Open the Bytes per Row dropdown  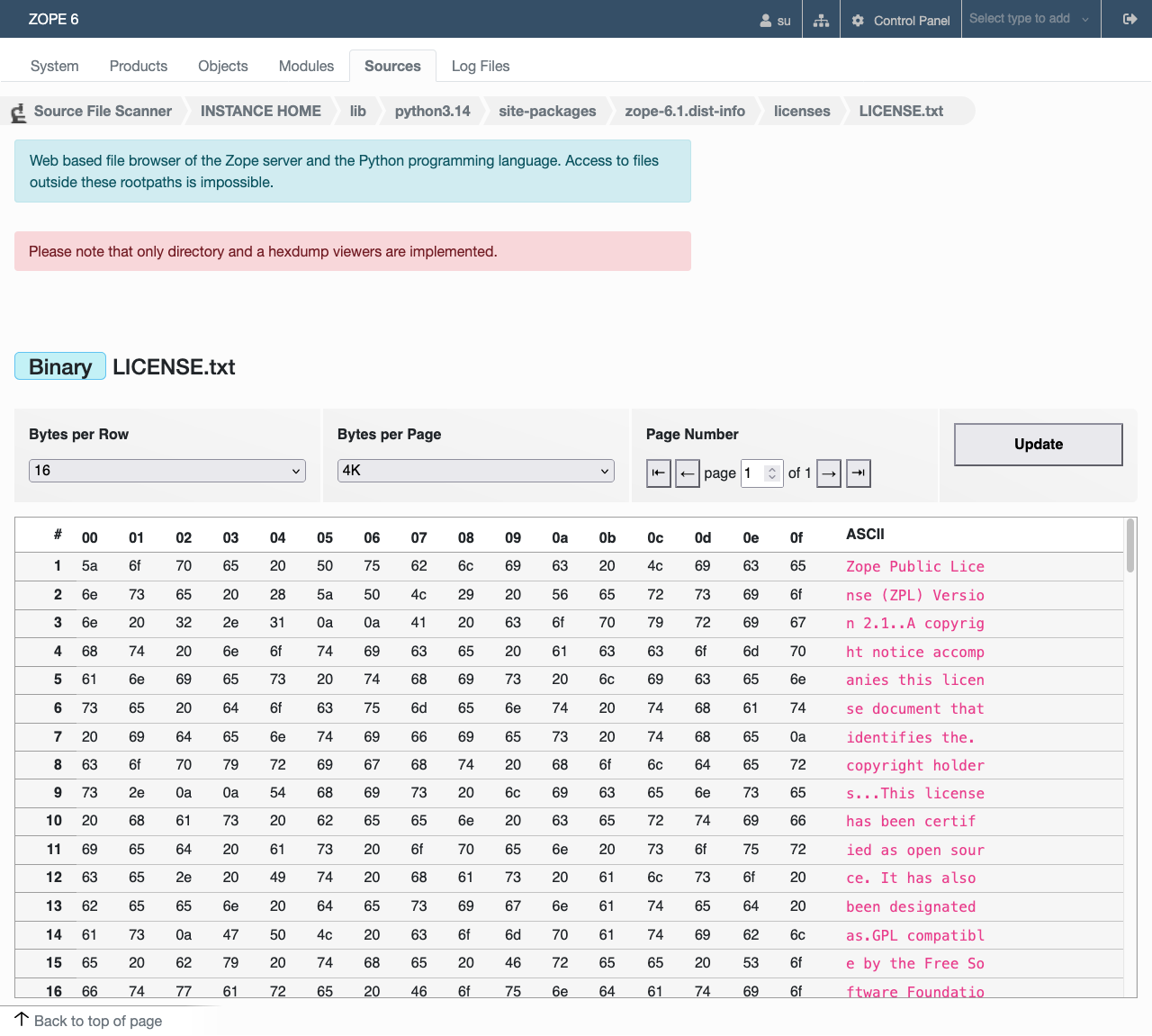pyautogui.click(x=167, y=471)
